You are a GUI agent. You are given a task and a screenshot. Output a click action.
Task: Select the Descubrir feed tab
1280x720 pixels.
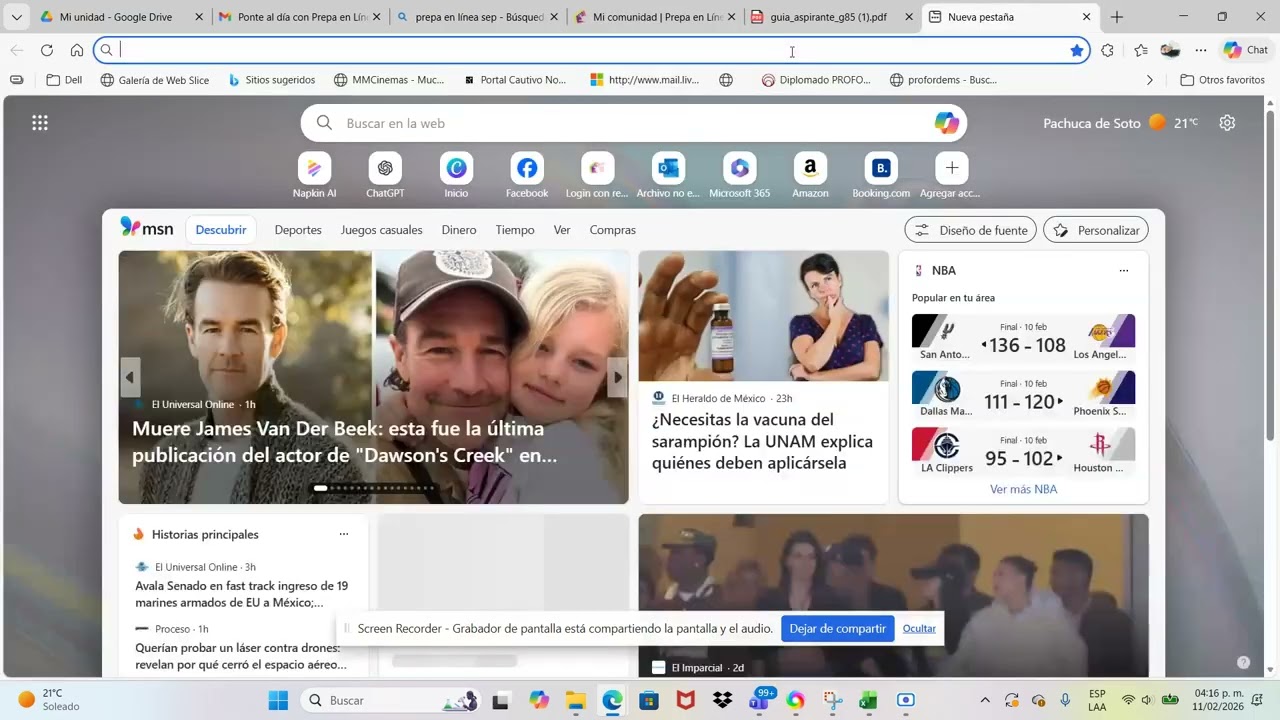221,230
